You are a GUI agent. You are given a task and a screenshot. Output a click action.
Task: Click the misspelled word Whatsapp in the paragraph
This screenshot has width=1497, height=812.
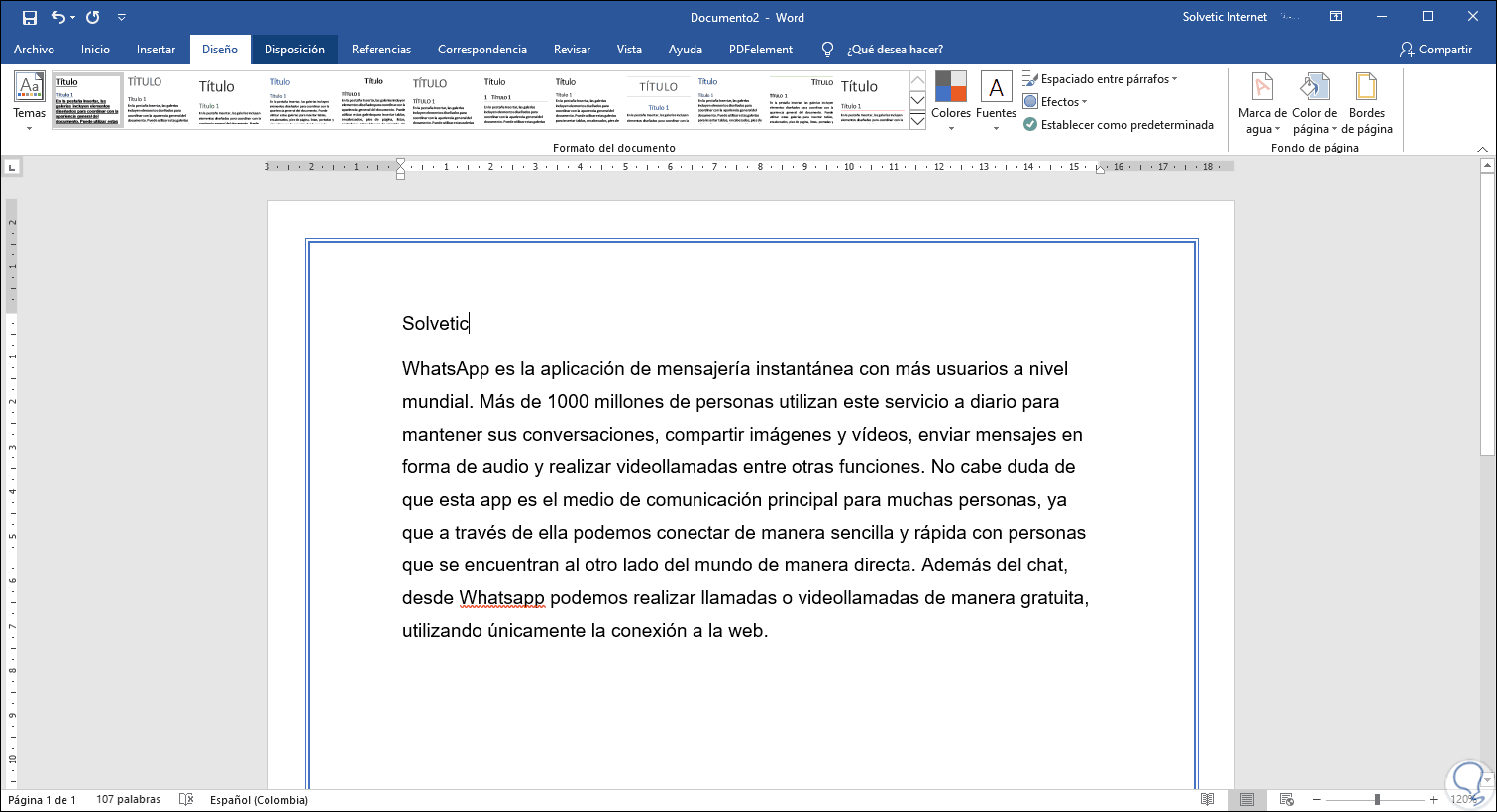click(501, 598)
